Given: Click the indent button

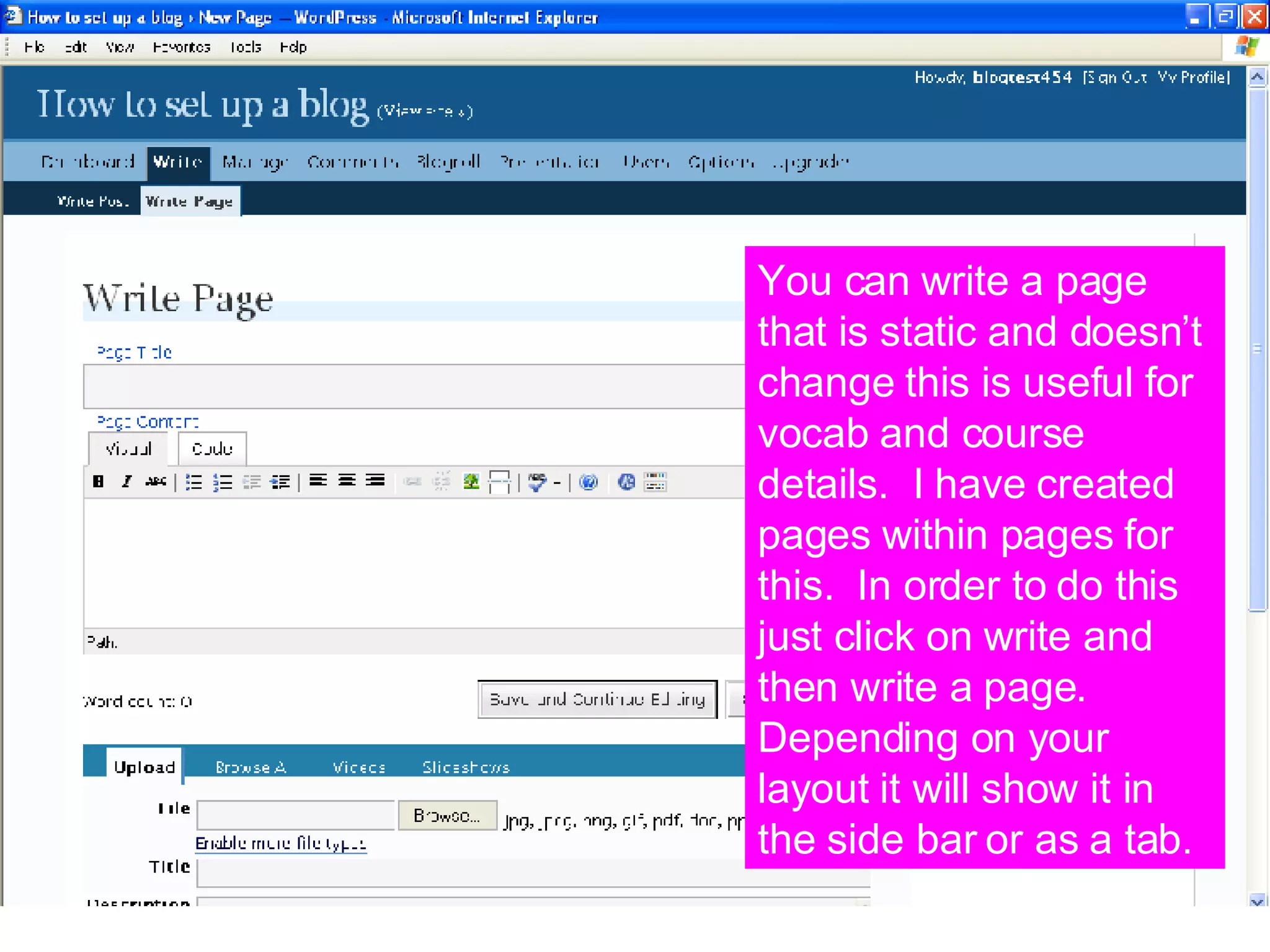Looking at the screenshot, I should tap(280, 482).
